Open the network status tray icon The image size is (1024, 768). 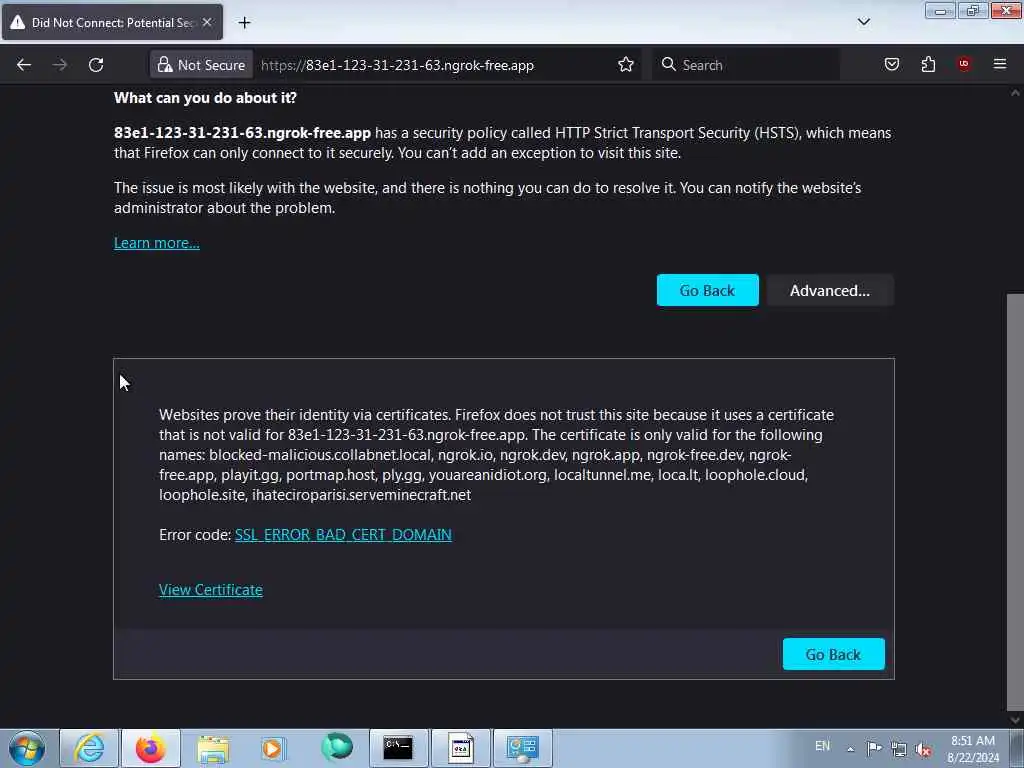(899, 749)
